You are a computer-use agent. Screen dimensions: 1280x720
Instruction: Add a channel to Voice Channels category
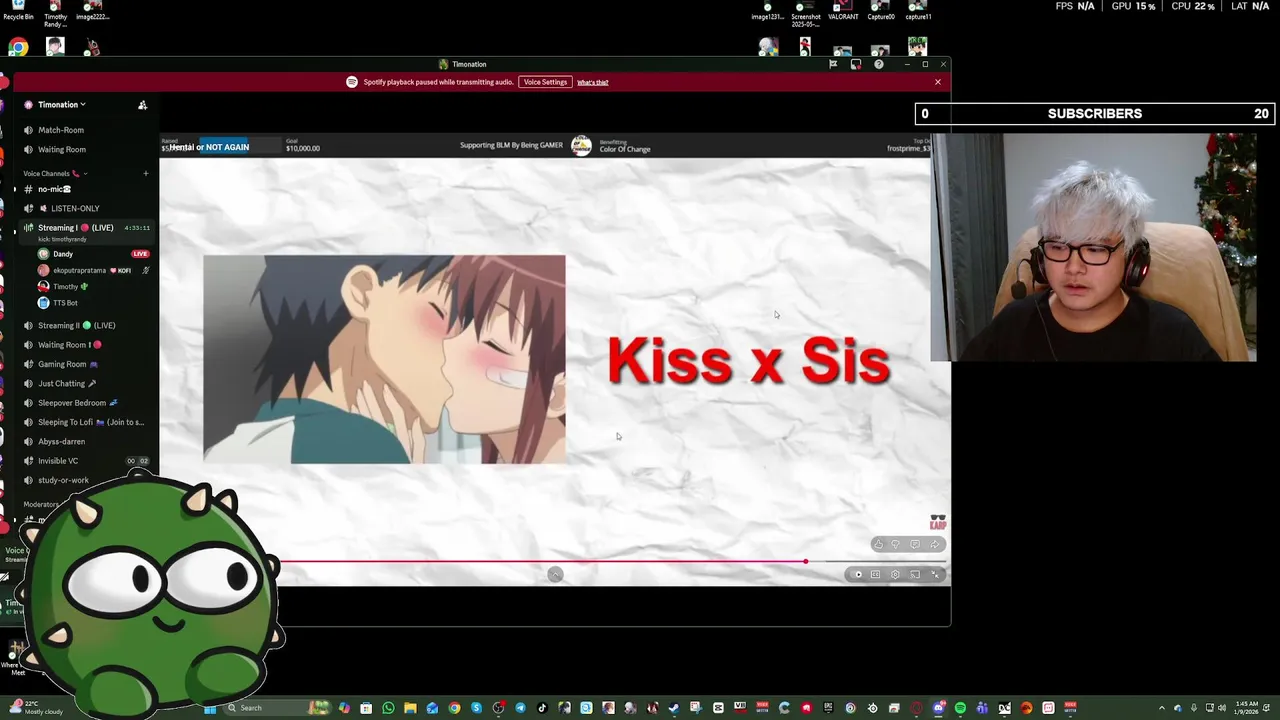(x=145, y=173)
